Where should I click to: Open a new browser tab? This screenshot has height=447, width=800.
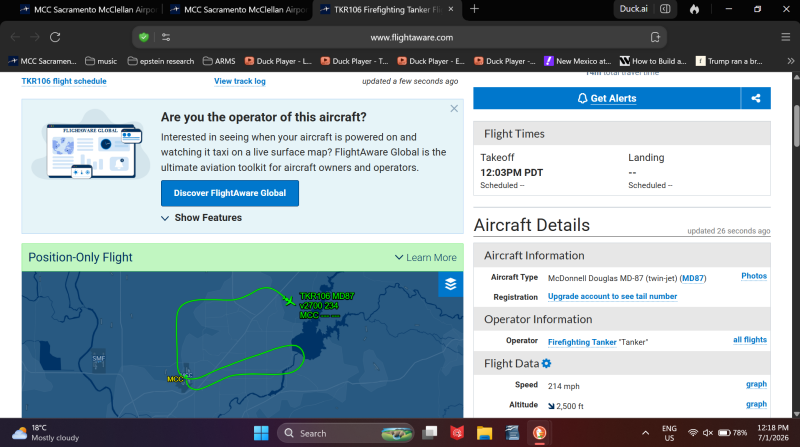474,9
